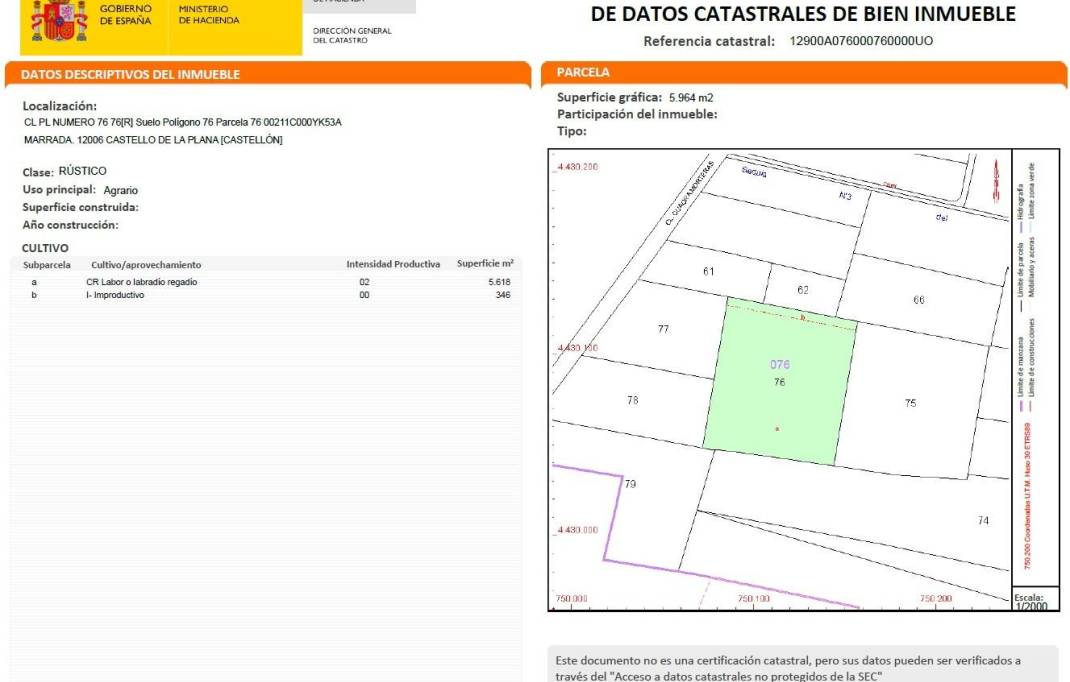Click the GOBIERNO DE ESPAÑA text
The image size is (1070, 682).
coord(126,15)
